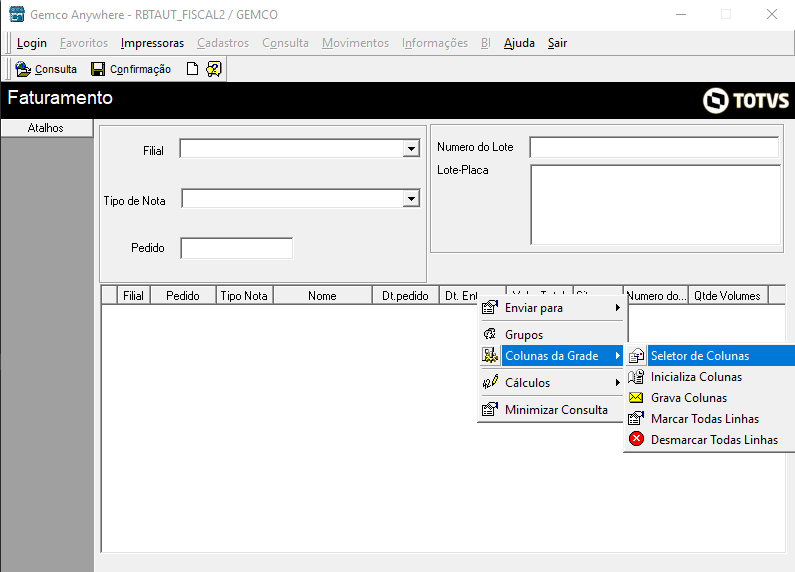Click the Dt.pedido column header
Image resolution: width=795 pixels, height=572 pixels.
(405, 296)
